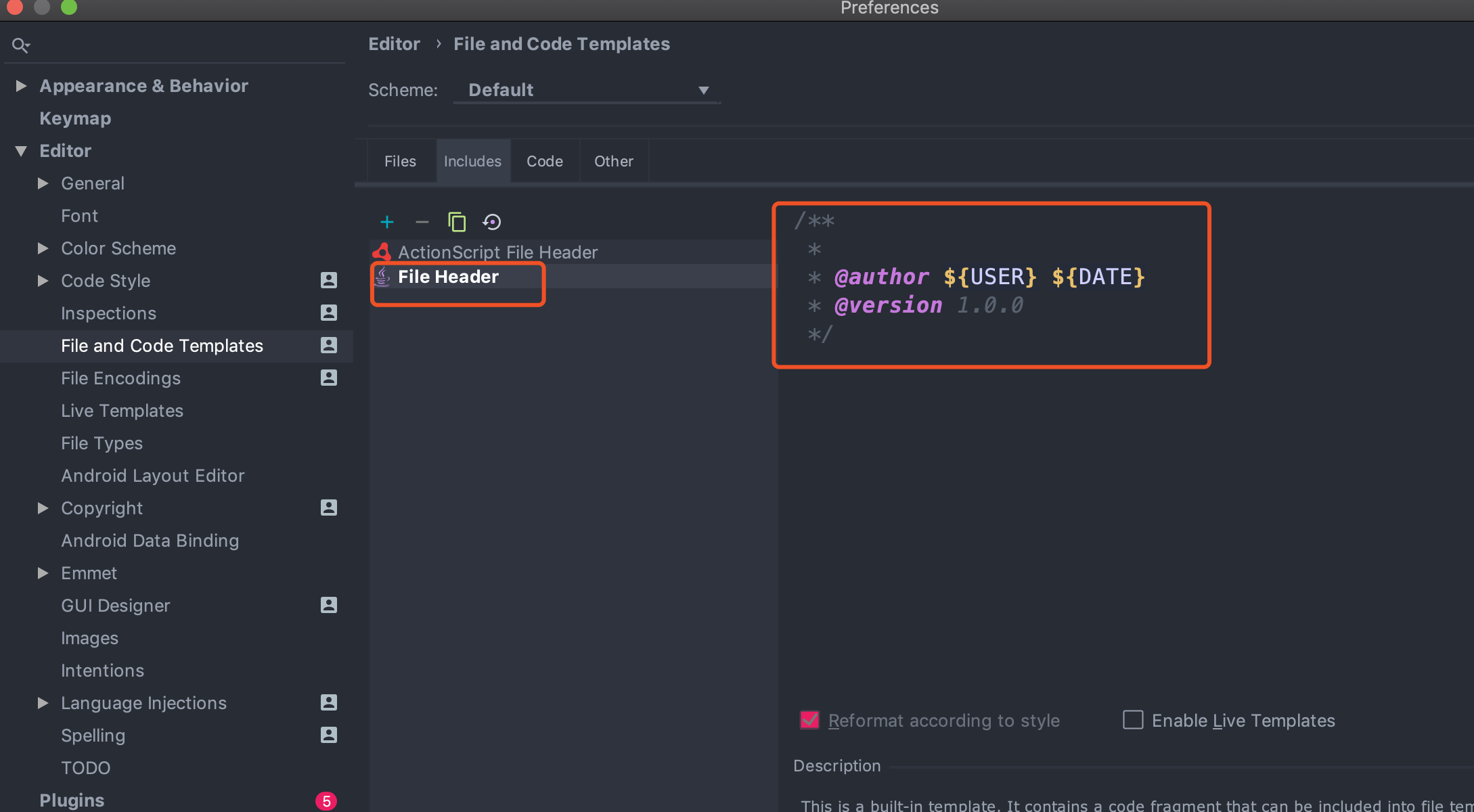Screen dimensions: 1474x812
Task: Switch to the Files tab
Action: click(x=400, y=162)
